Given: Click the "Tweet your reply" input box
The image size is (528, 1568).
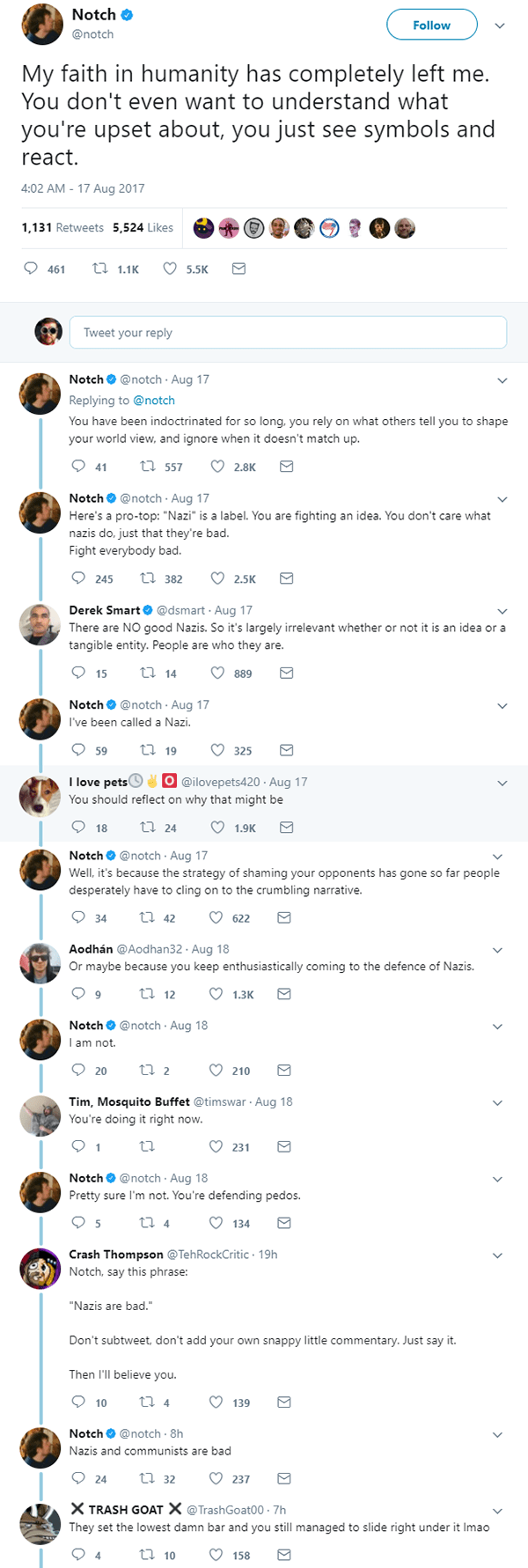Looking at the screenshot, I should [288, 333].
